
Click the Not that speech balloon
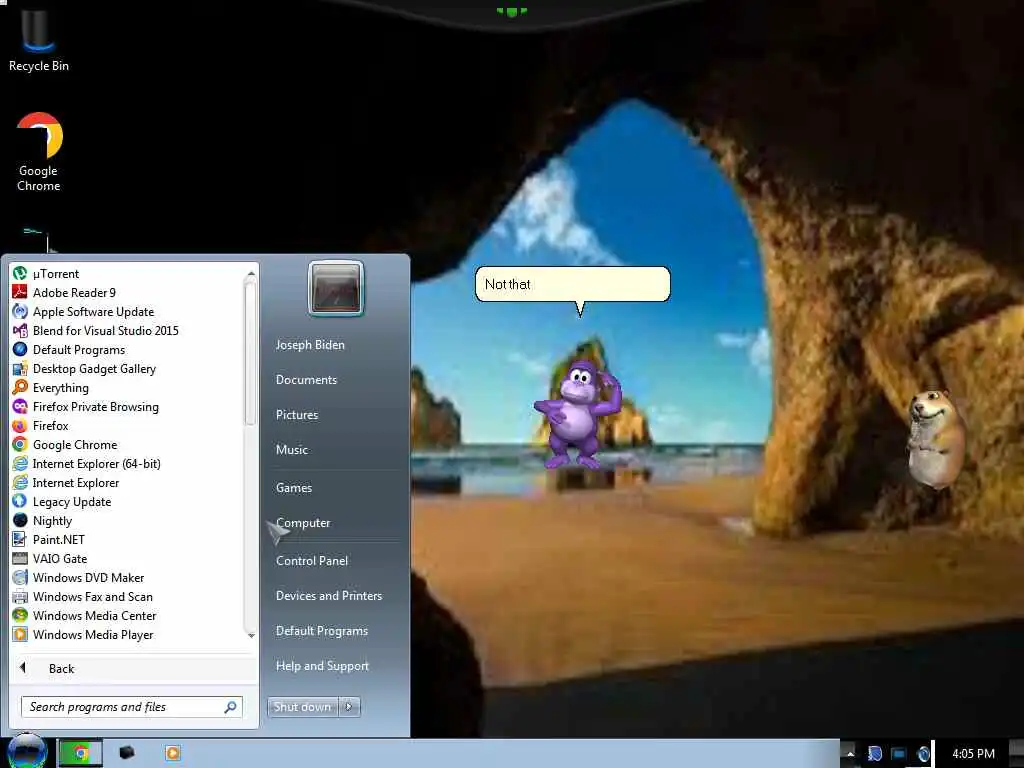pyautogui.click(x=573, y=284)
